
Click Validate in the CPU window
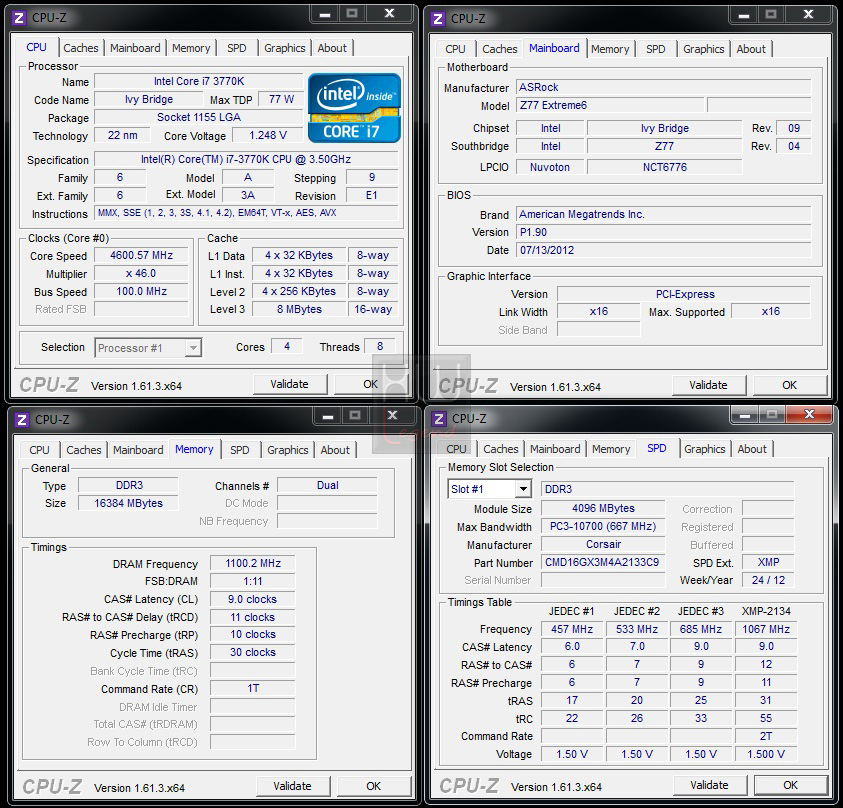pos(290,384)
